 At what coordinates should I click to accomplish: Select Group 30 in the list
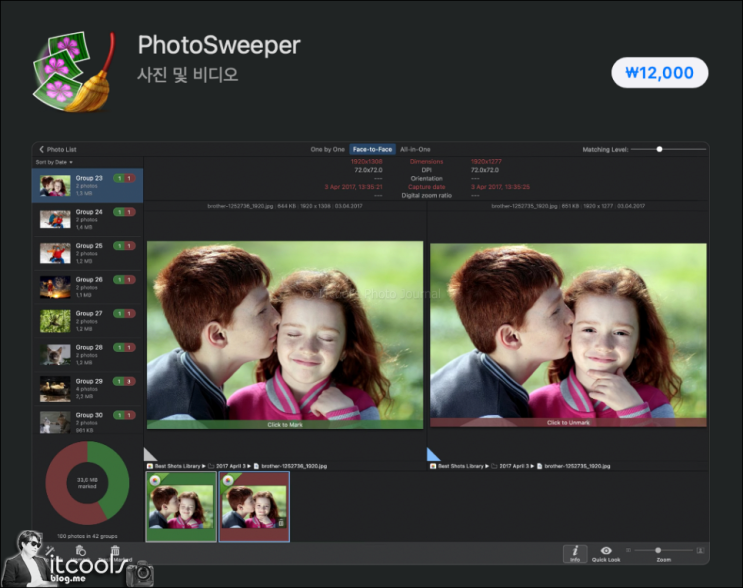tap(87, 421)
